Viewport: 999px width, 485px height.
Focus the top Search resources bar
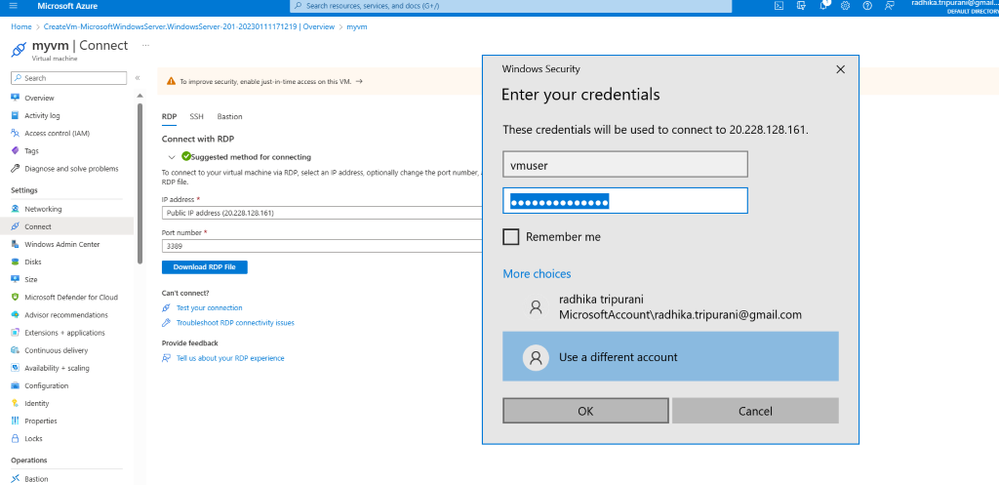click(x=511, y=6)
